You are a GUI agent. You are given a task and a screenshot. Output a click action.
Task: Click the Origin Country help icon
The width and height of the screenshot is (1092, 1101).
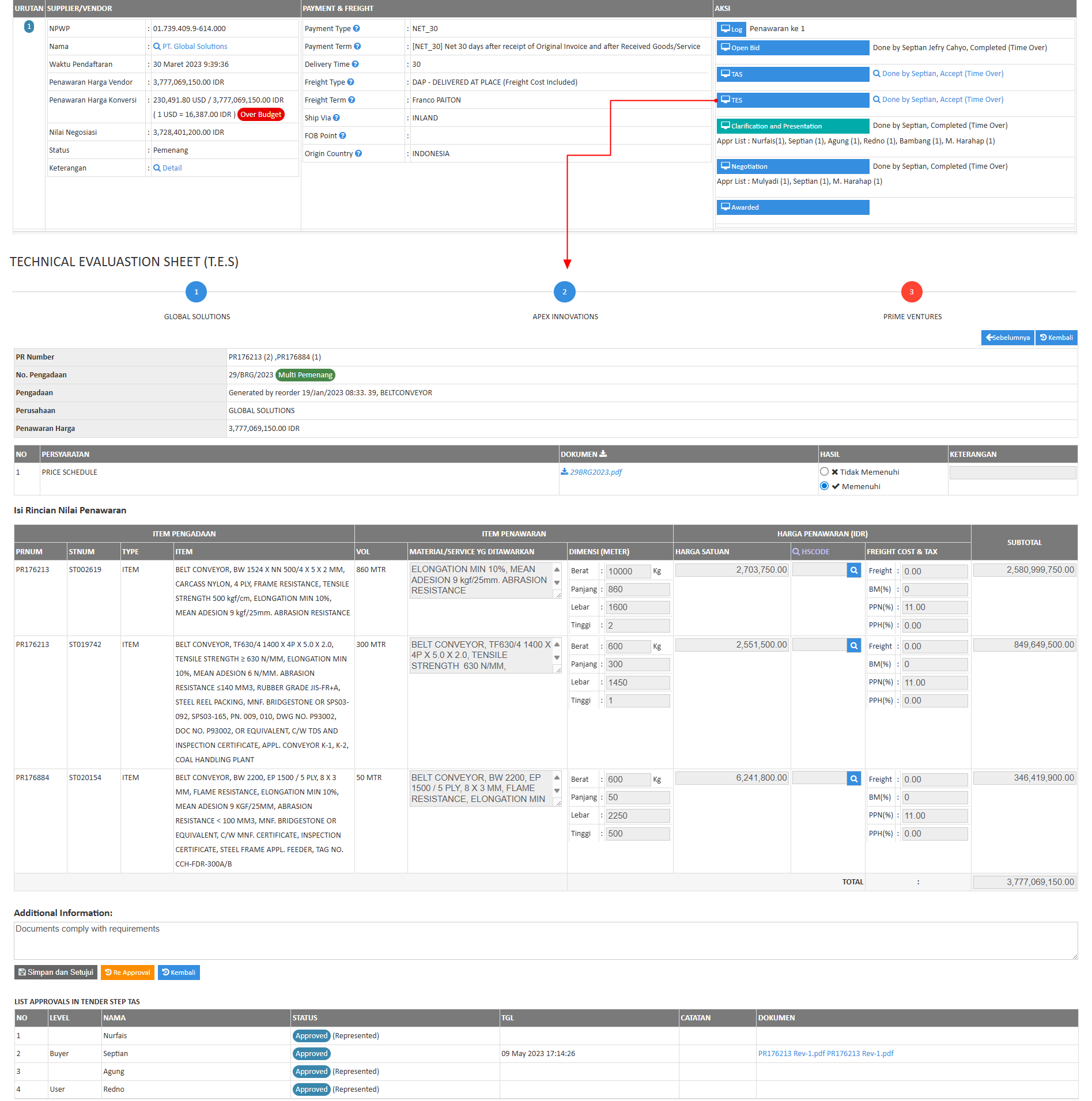359,153
